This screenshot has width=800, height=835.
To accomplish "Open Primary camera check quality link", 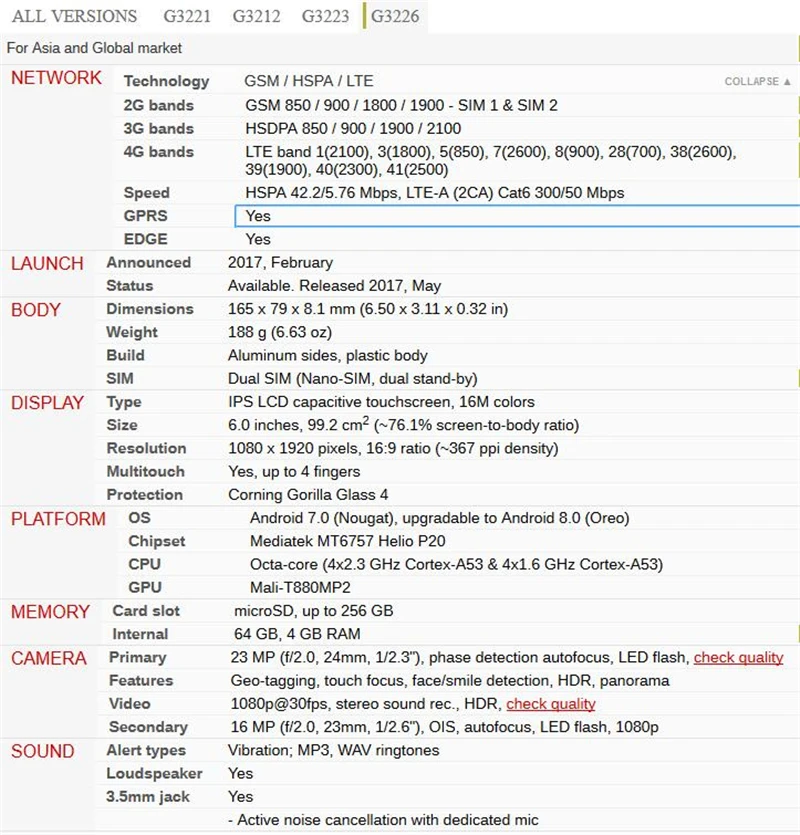I will coord(738,658).
